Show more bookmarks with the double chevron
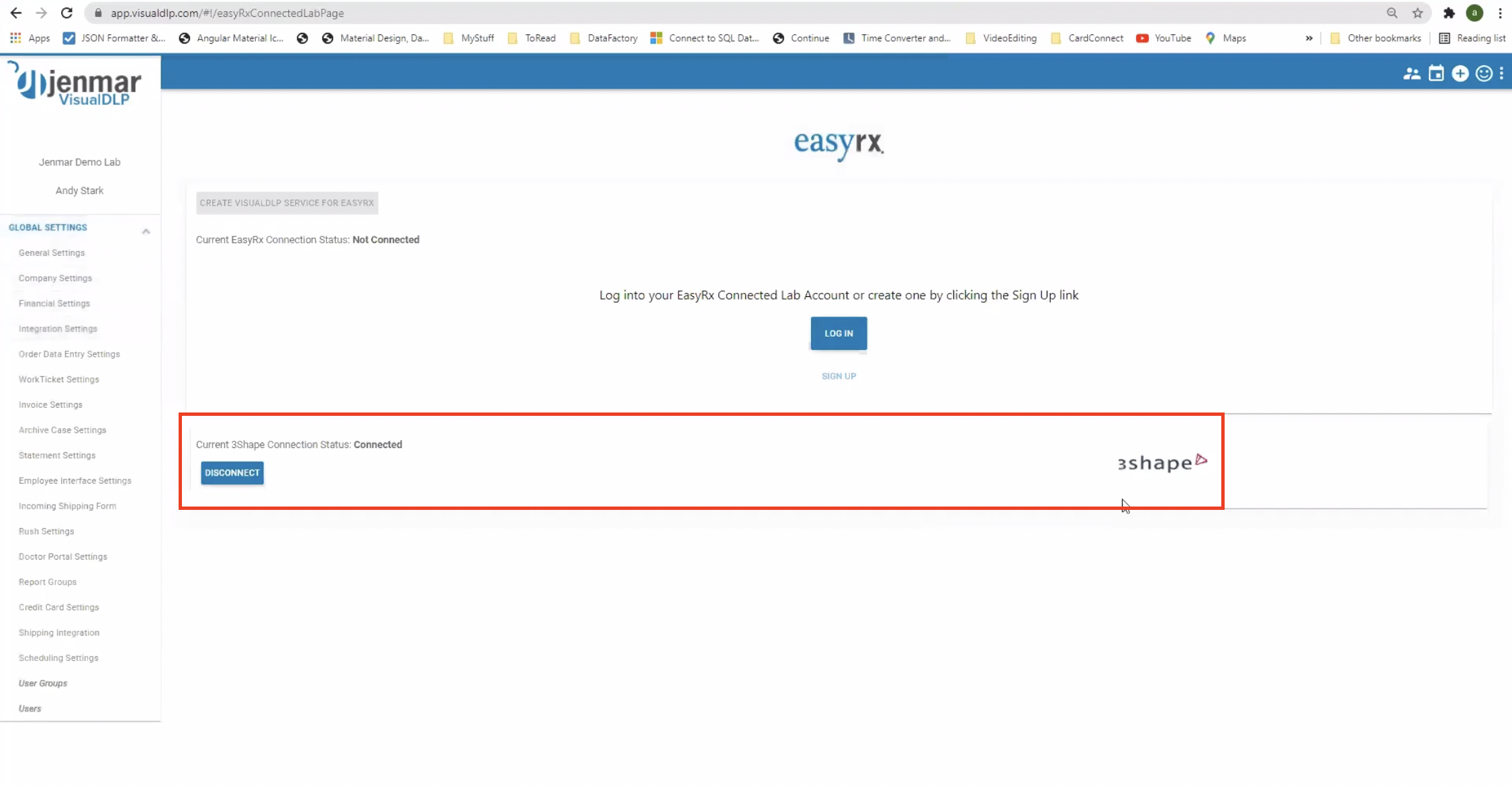 (1309, 38)
